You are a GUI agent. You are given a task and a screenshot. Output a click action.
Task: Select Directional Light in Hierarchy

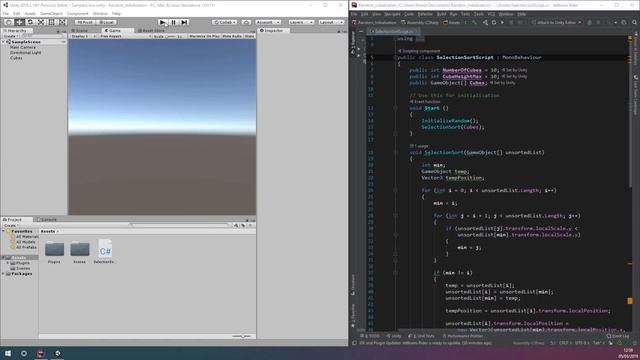pyautogui.click(x=26, y=52)
